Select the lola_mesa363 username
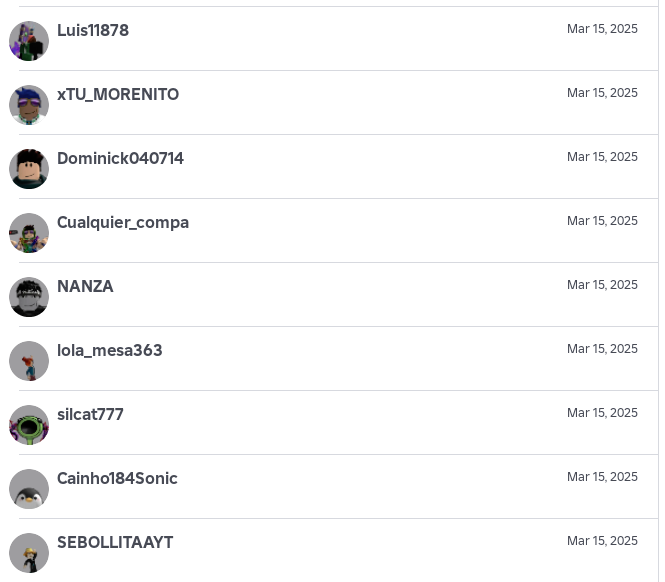Viewport: 665px width, 582px height. click(109, 351)
